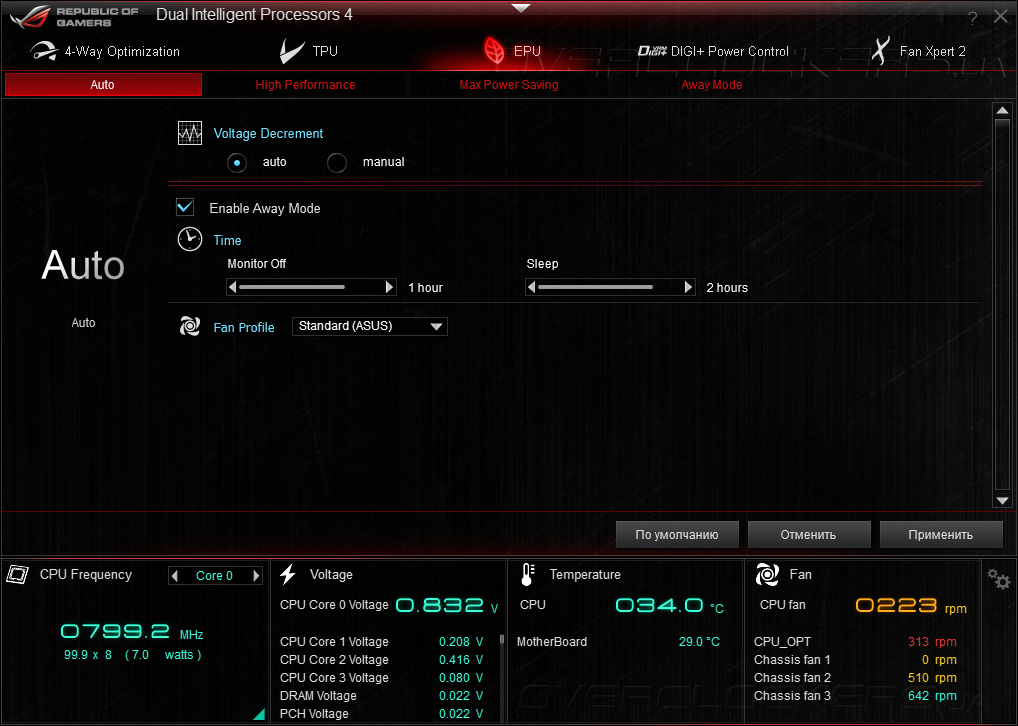The width and height of the screenshot is (1018, 726).
Task: Open the TPU check-mark icon
Action: 292,51
